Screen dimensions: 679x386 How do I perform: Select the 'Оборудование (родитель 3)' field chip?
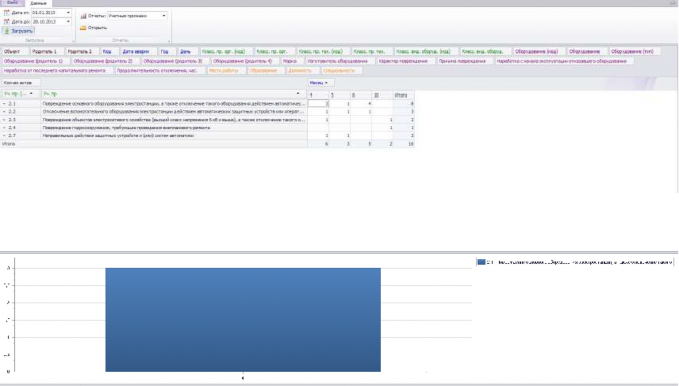(175, 61)
